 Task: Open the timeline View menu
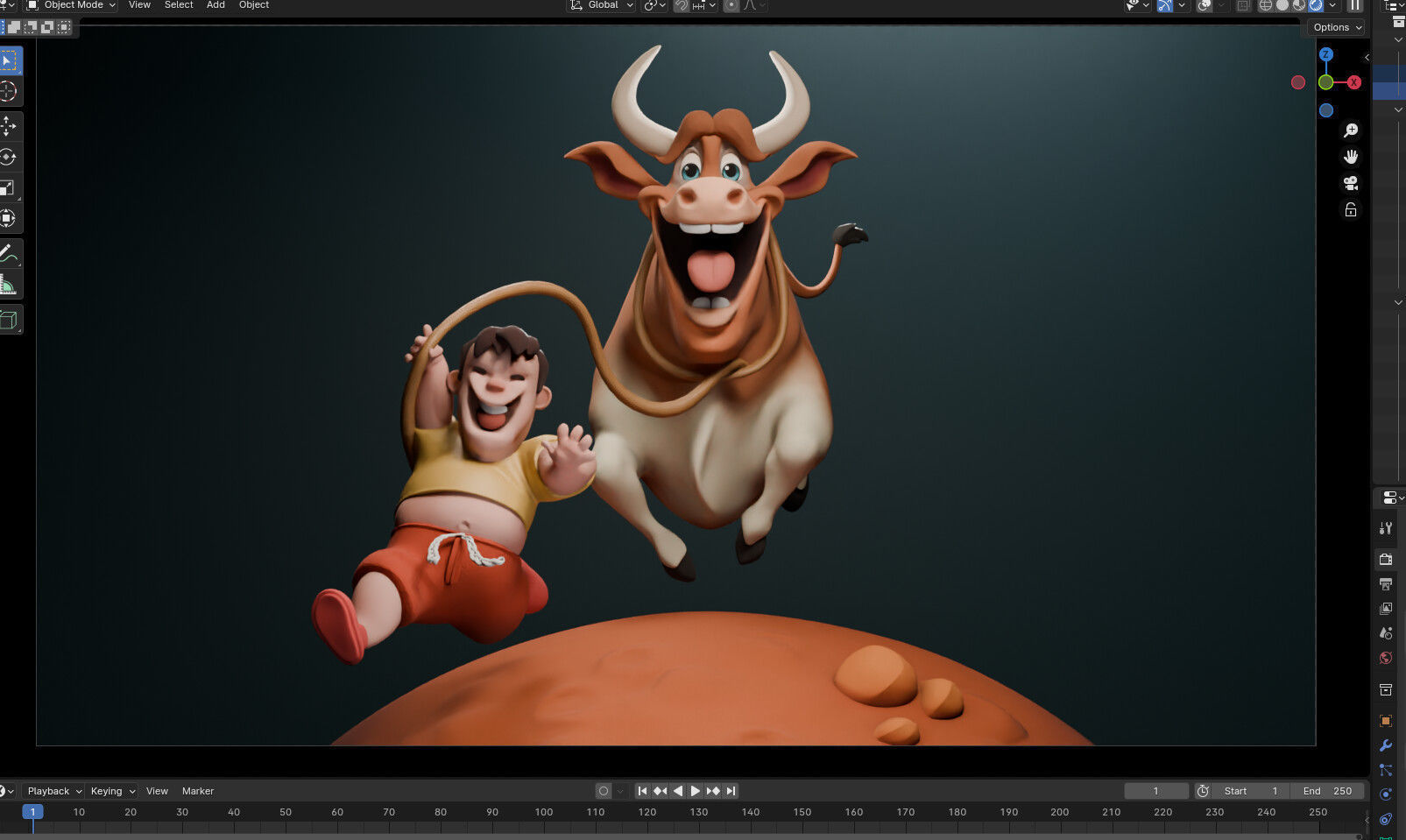click(157, 791)
